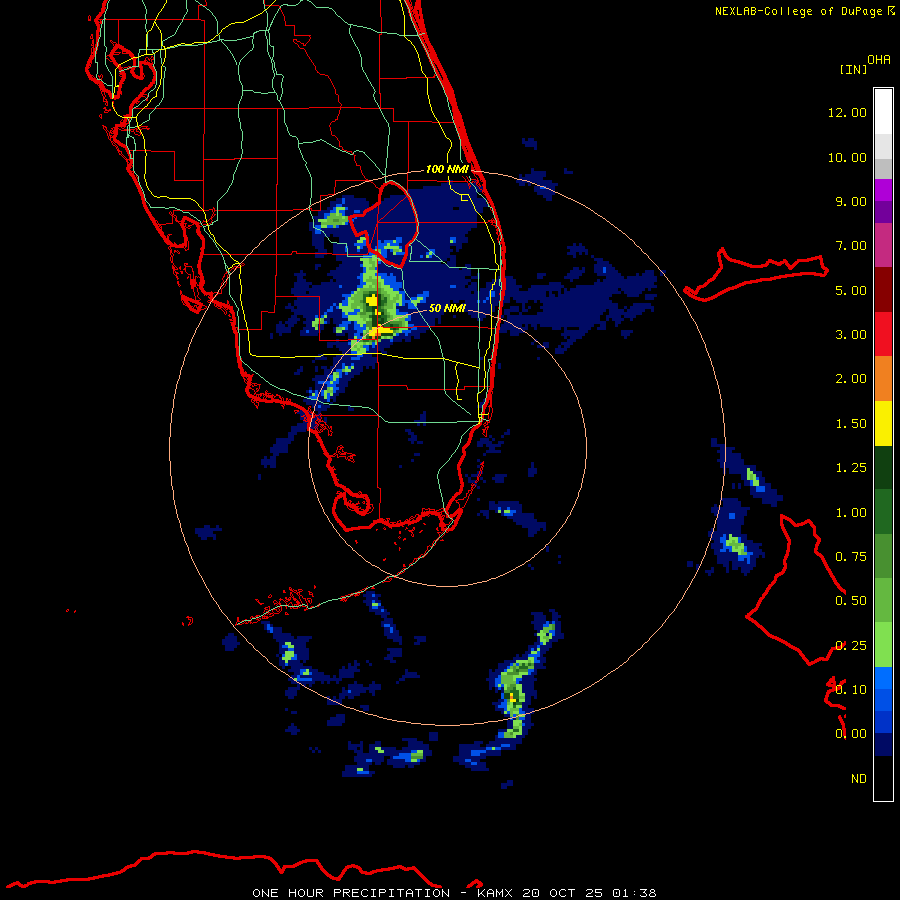Viewport: 900px width, 900px height.
Task: Click the NEXLAB-College of DuPage credit text
Action: [798, 11]
